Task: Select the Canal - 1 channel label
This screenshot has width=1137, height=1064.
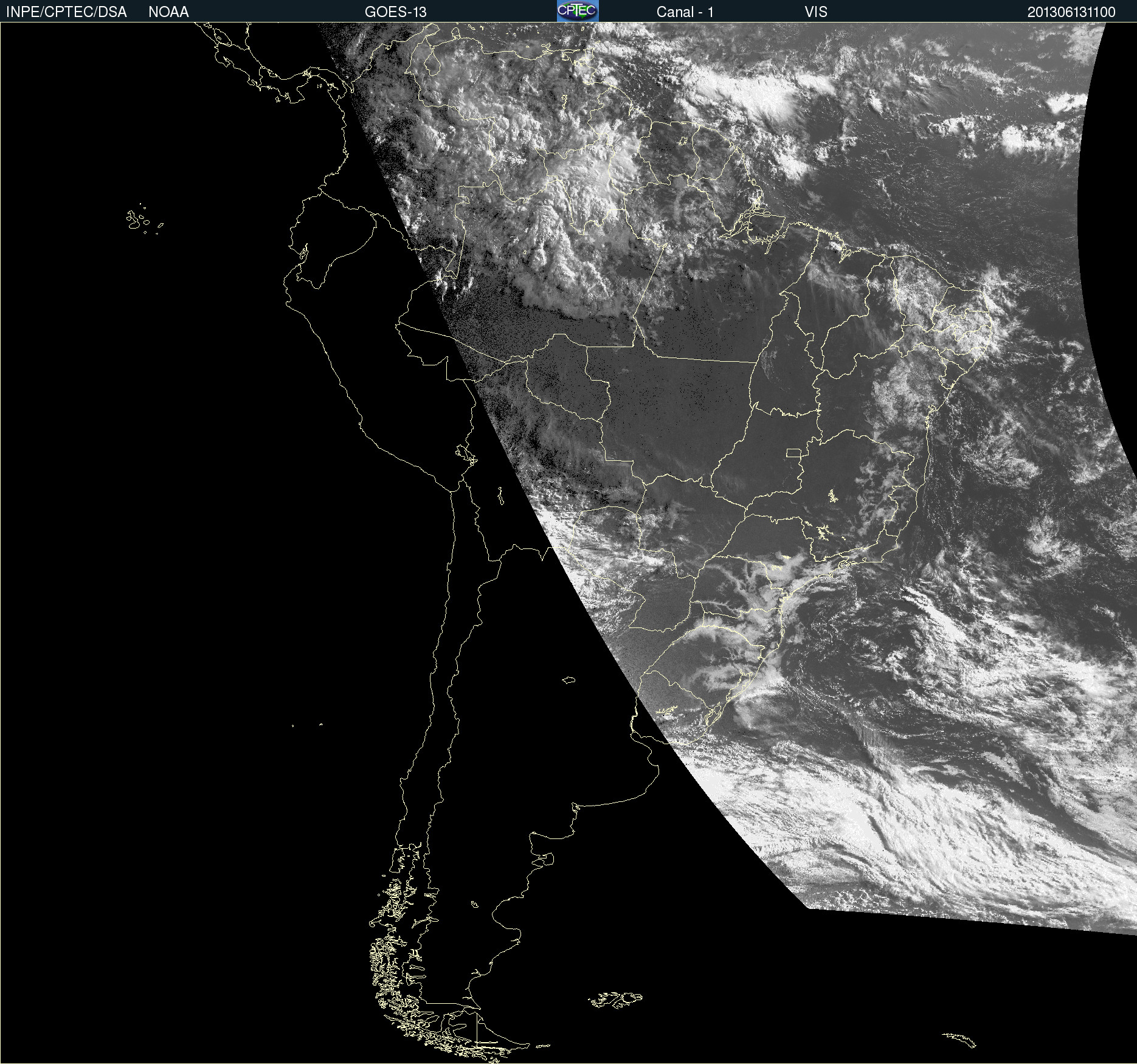Action: pyautogui.click(x=685, y=12)
